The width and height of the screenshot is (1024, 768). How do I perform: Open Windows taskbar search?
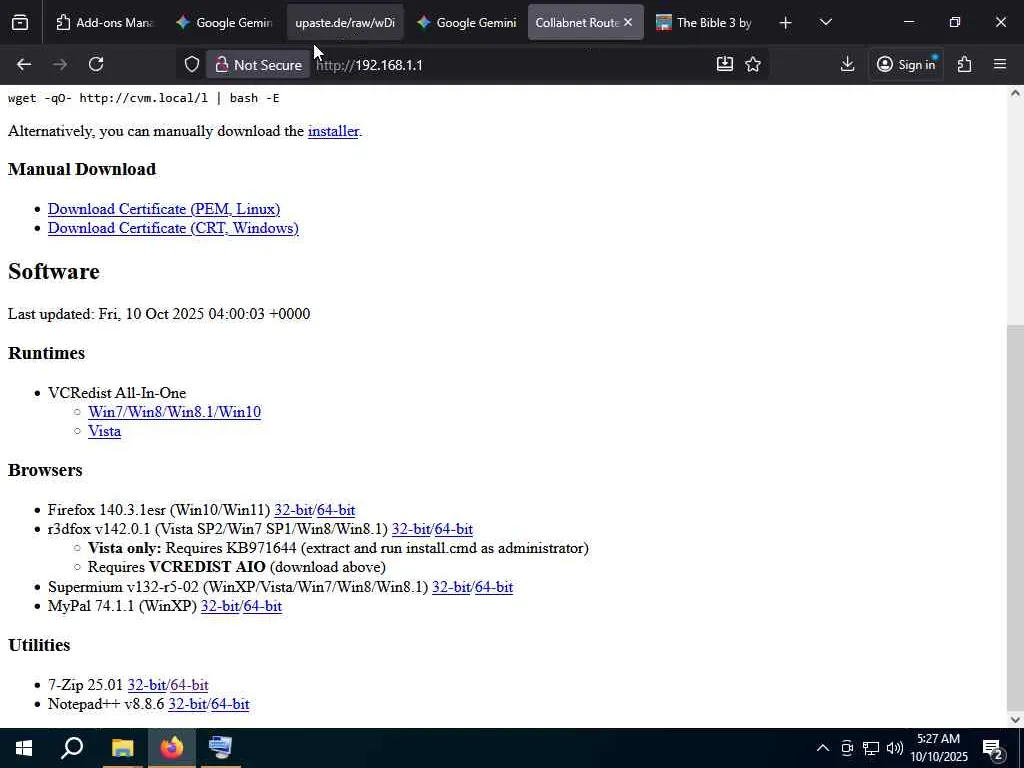coord(72,748)
